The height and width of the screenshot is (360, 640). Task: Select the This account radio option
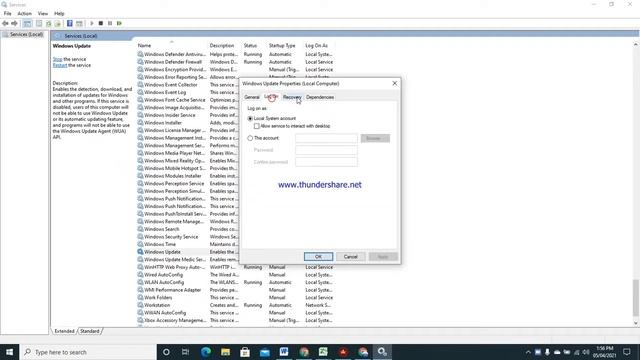point(250,138)
